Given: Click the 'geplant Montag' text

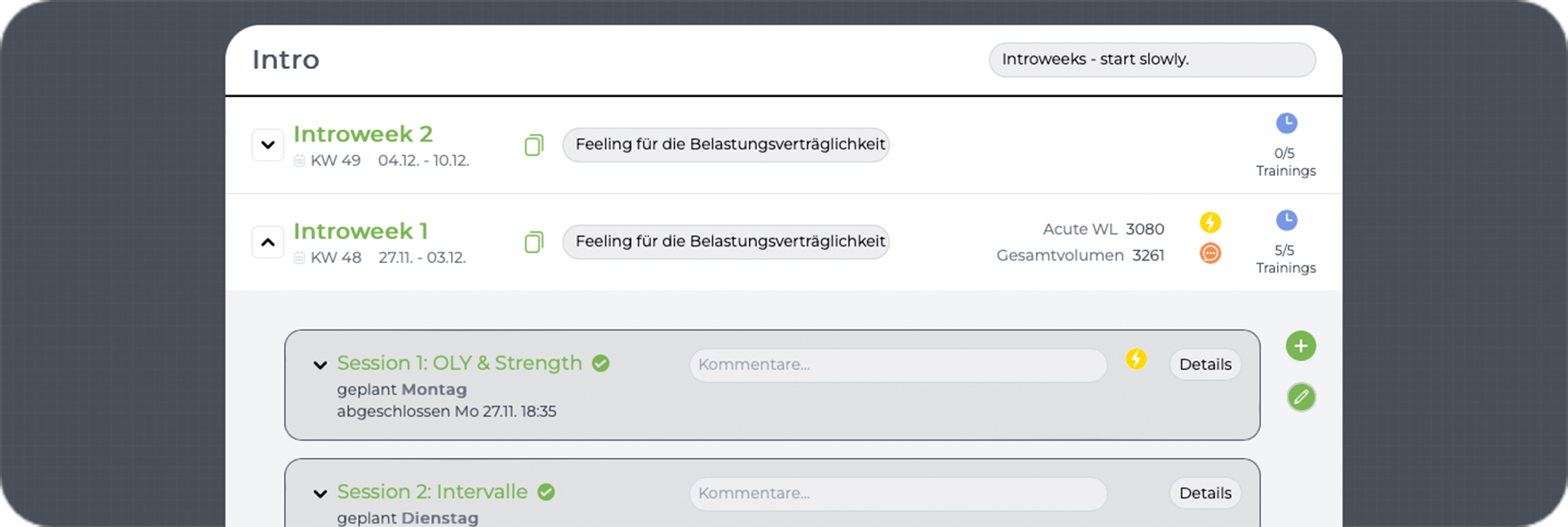Looking at the screenshot, I should tap(402, 389).
